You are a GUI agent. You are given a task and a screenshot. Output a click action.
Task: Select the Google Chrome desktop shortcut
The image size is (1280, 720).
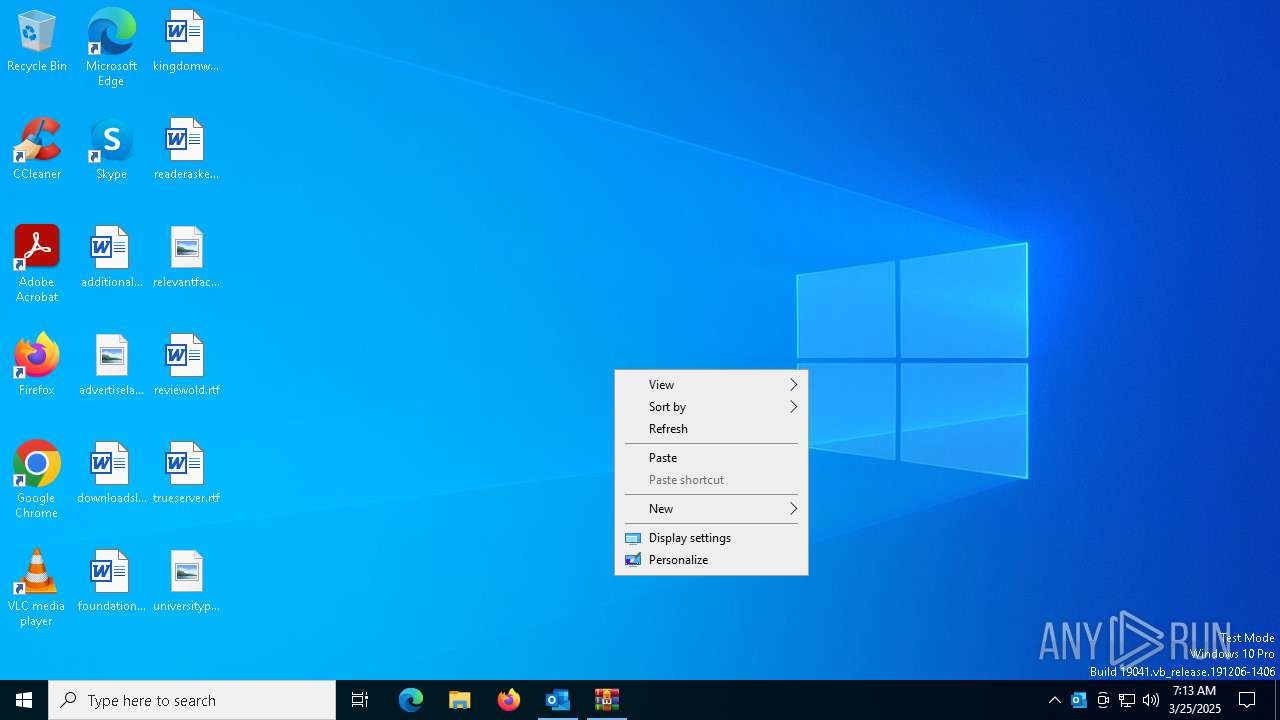[x=37, y=480]
